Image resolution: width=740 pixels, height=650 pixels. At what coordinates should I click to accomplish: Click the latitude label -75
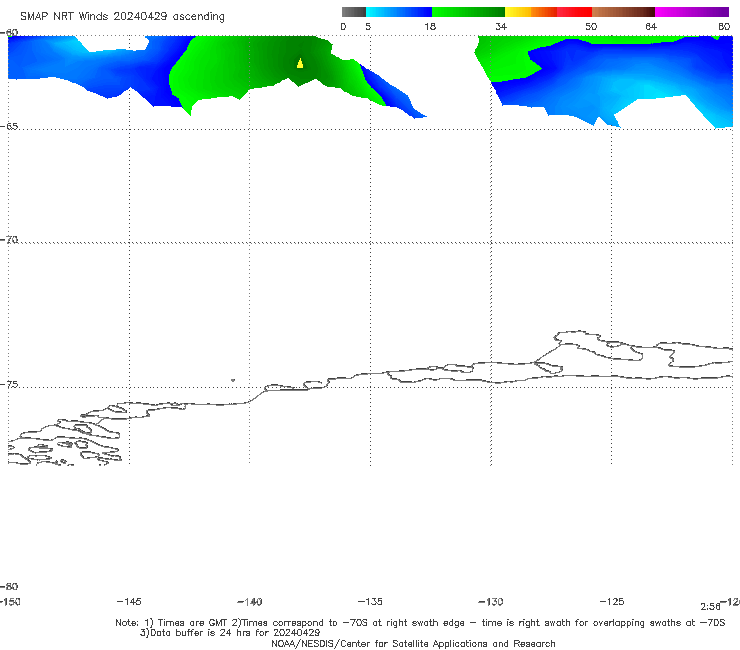click(x=9, y=384)
